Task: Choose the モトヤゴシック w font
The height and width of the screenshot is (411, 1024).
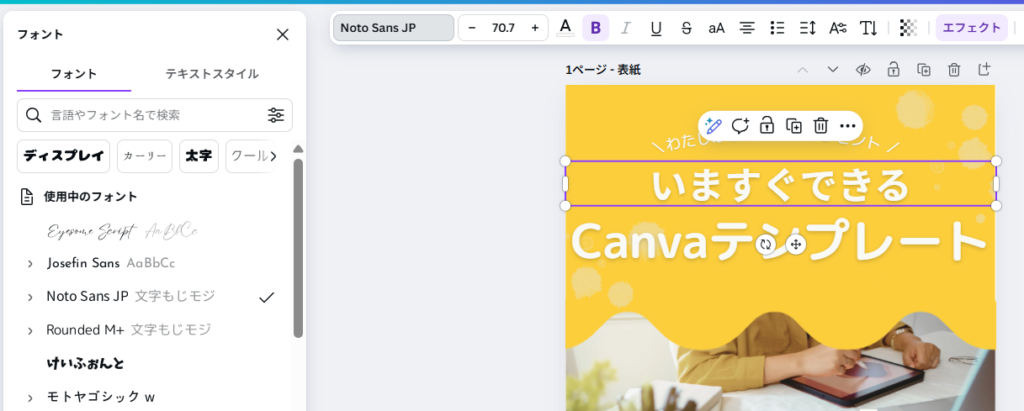Action: [x=101, y=397]
